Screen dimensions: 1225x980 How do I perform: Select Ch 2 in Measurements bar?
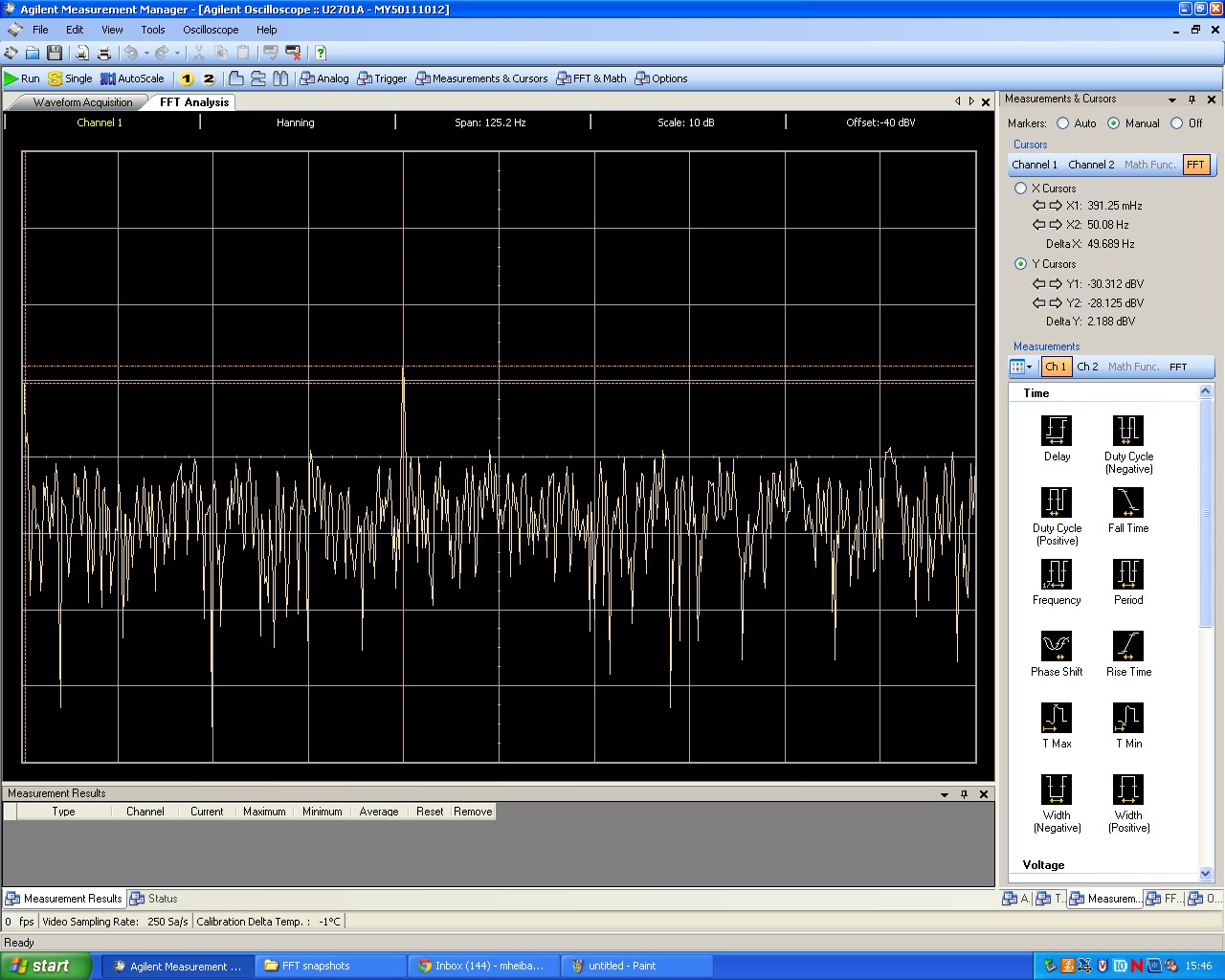pos(1087,367)
